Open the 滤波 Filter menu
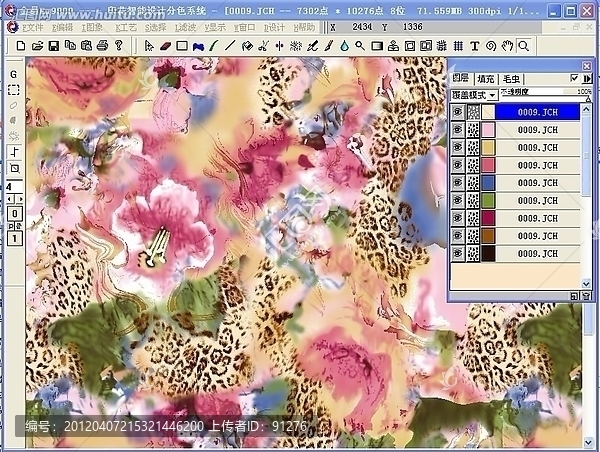600x452 pixels. point(186,28)
